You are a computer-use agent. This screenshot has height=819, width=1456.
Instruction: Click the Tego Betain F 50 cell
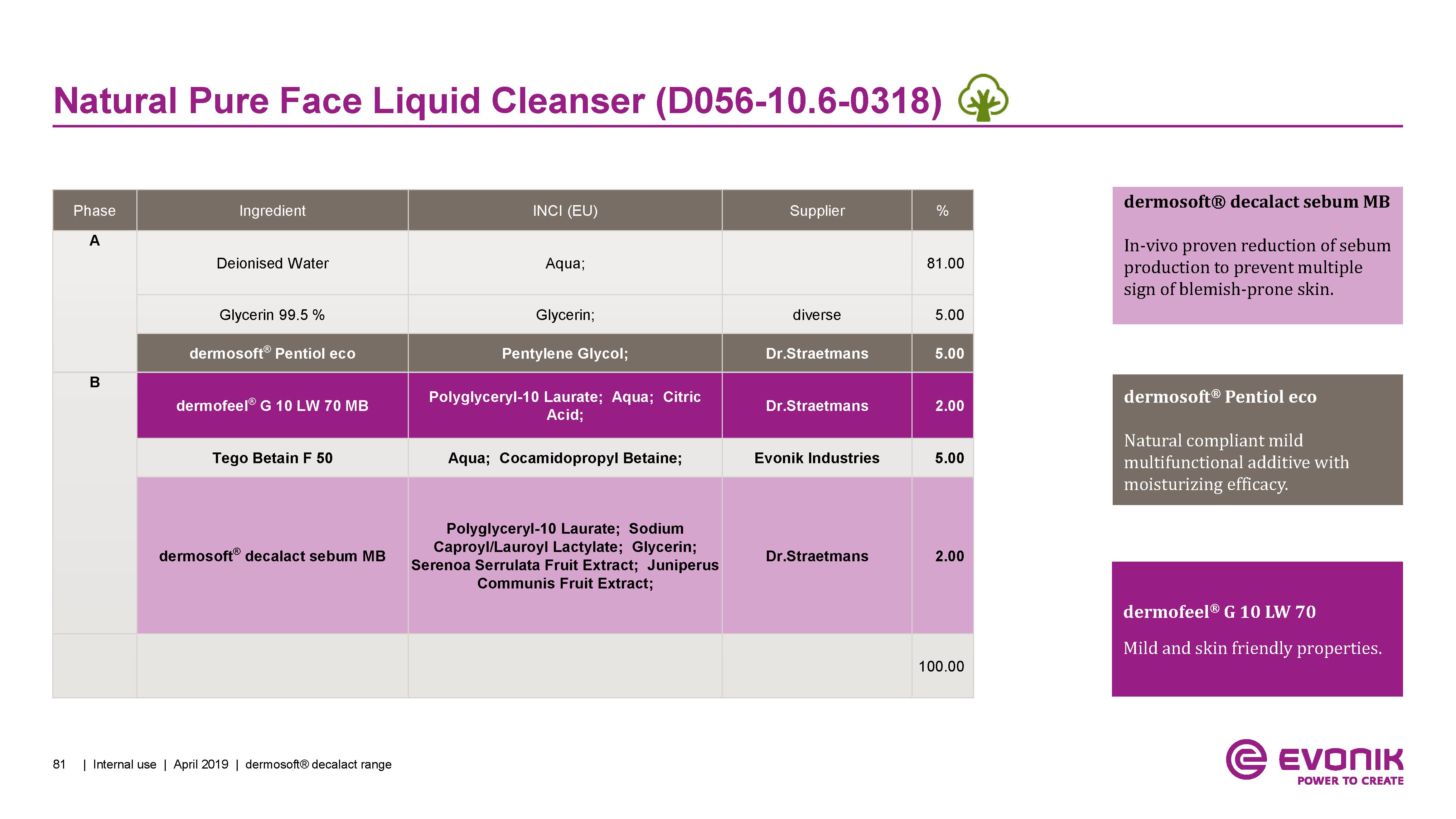point(272,458)
